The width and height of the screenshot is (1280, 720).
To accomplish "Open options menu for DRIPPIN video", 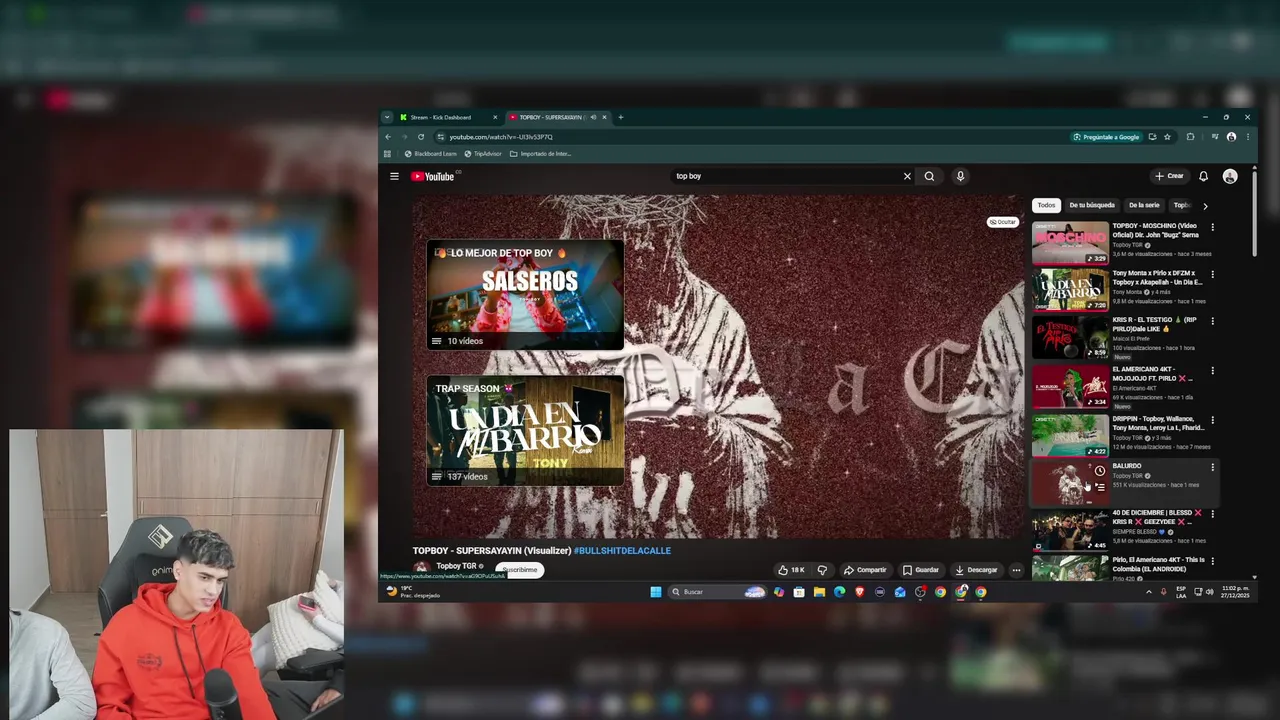I will pyautogui.click(x=1212, y=420).
